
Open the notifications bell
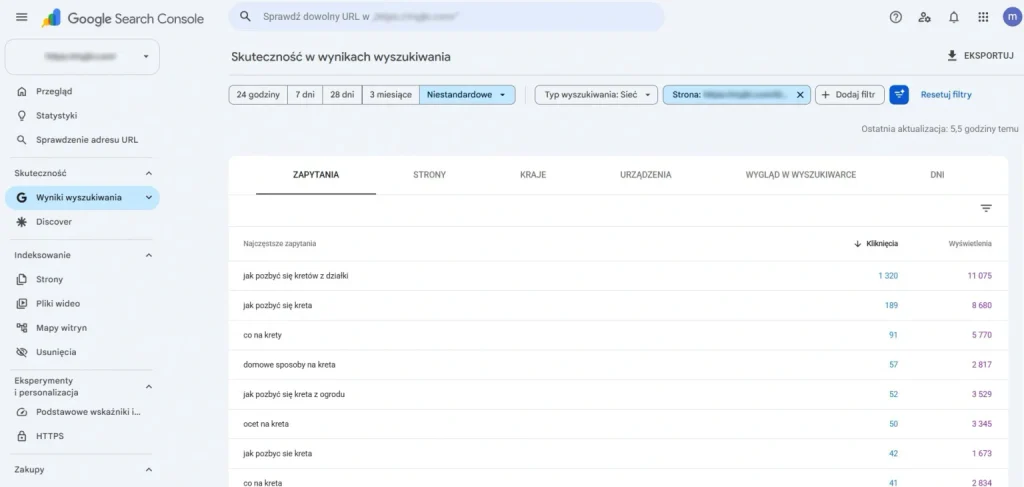coord(953,18)
